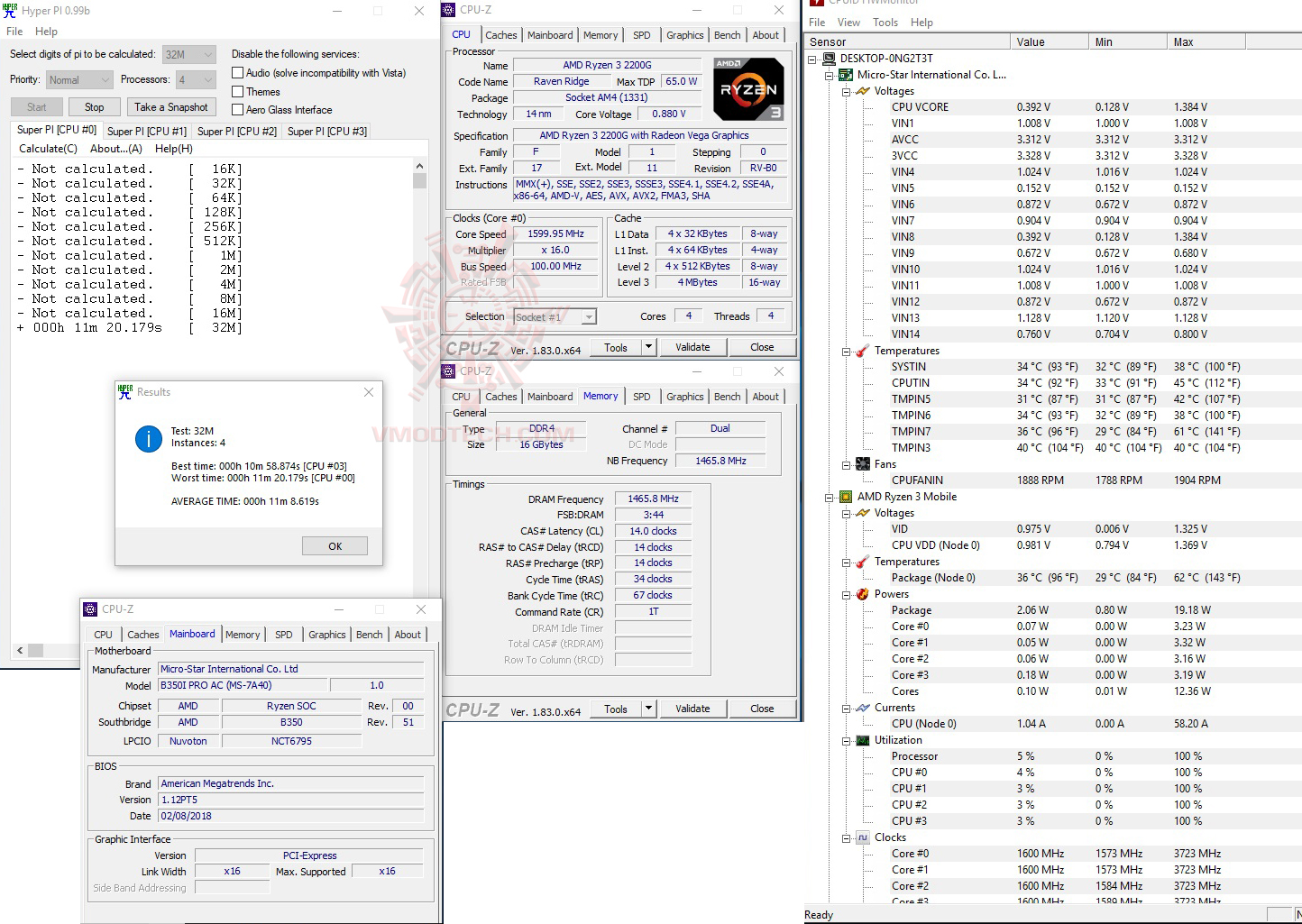The image size is (1302, 924).
Task: Click the Micro-Star International motherboard icon
Action: tap(846, 75)
